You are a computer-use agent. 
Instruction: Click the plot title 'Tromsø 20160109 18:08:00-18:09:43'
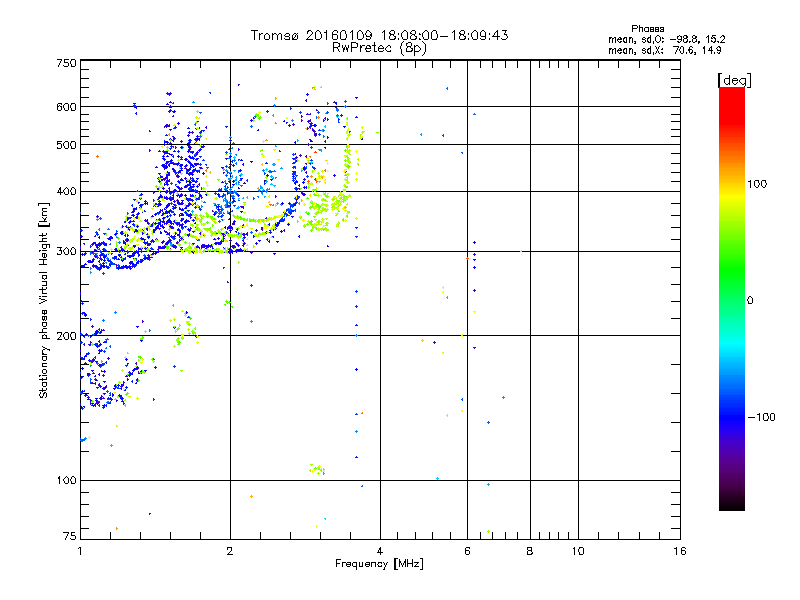coord(379,35)
